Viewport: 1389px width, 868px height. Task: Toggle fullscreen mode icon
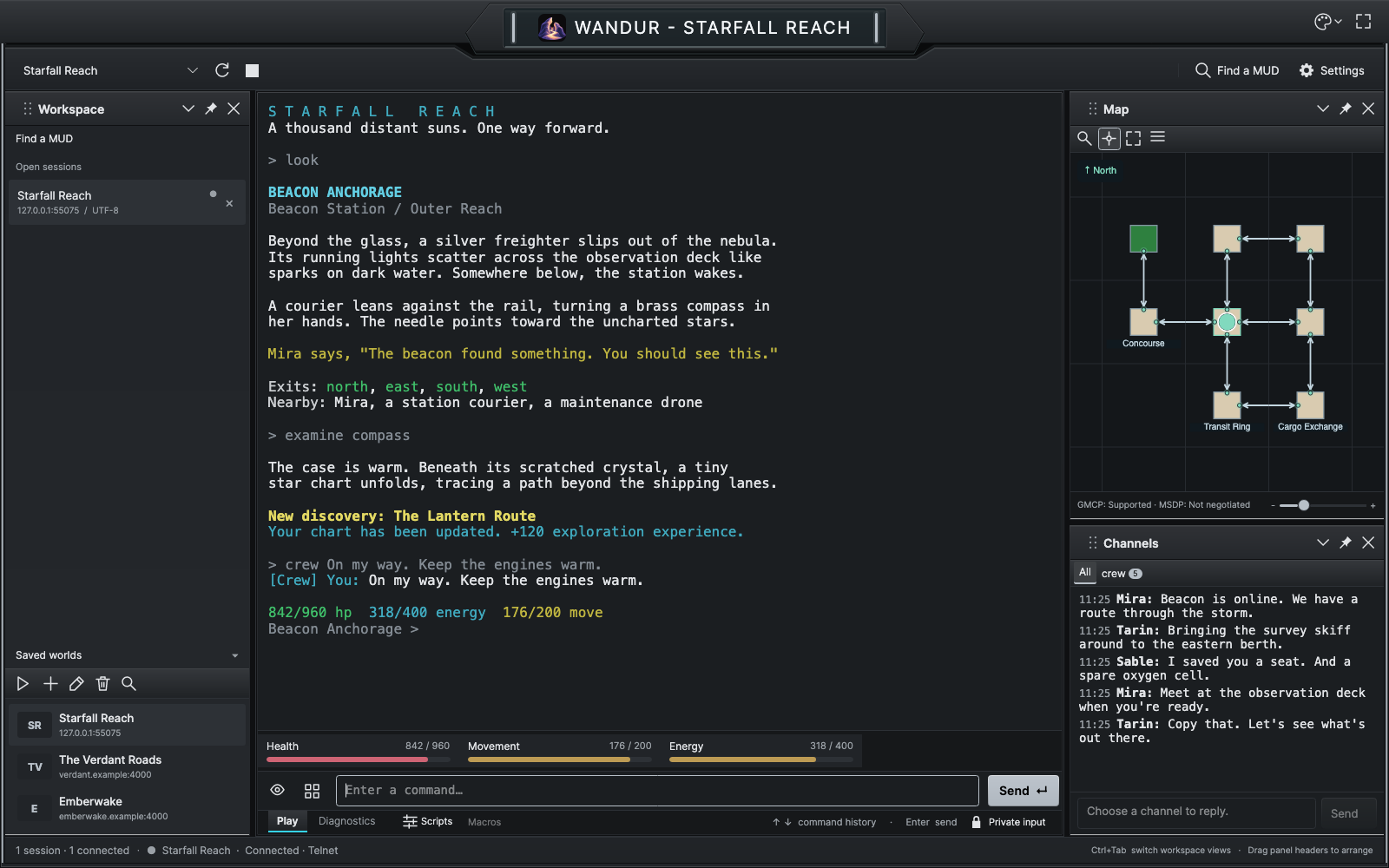click(x=1364, y=22)
